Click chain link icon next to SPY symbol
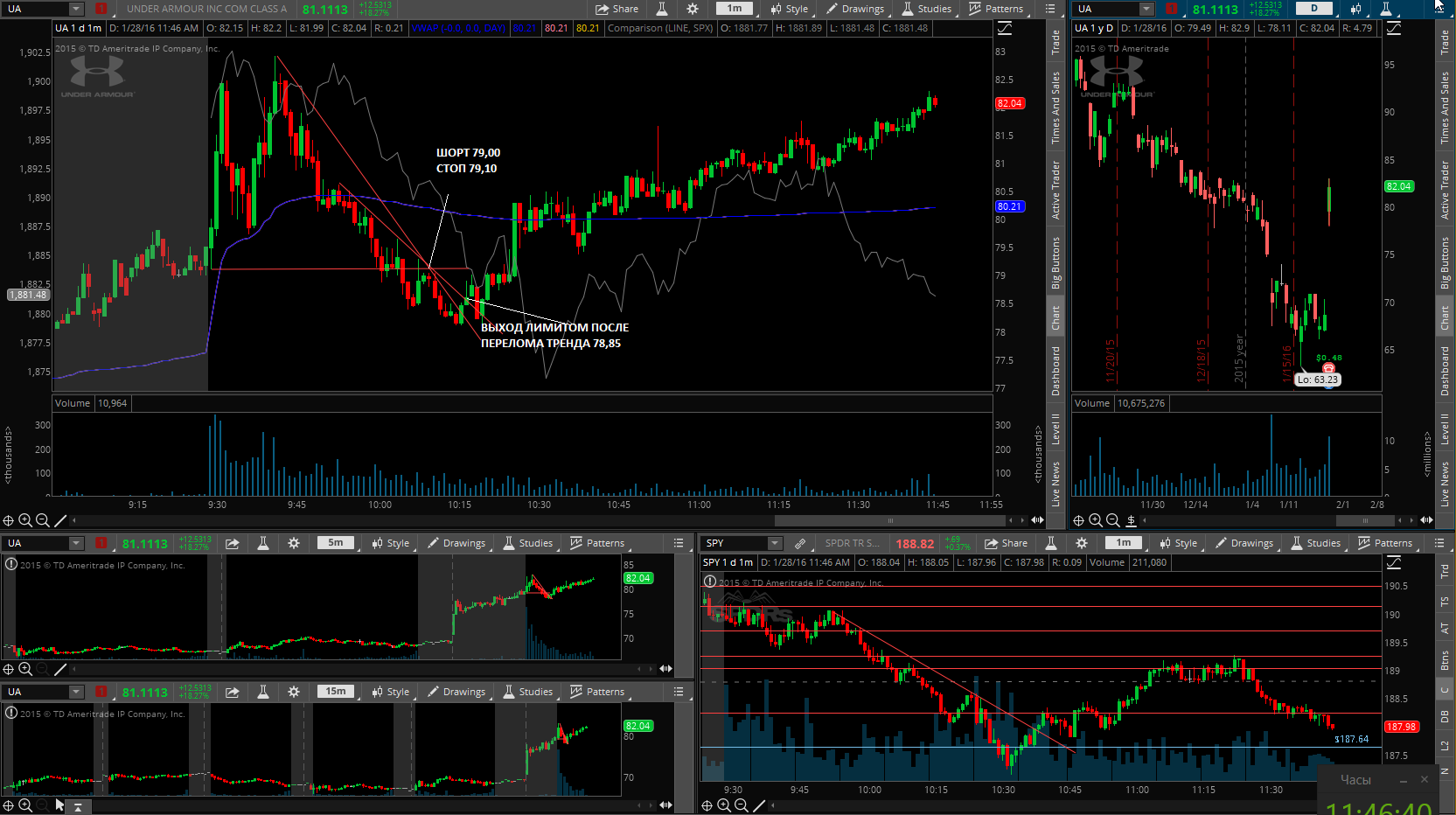Viewport: 1456px width, 815px height. tap(799, 543)
